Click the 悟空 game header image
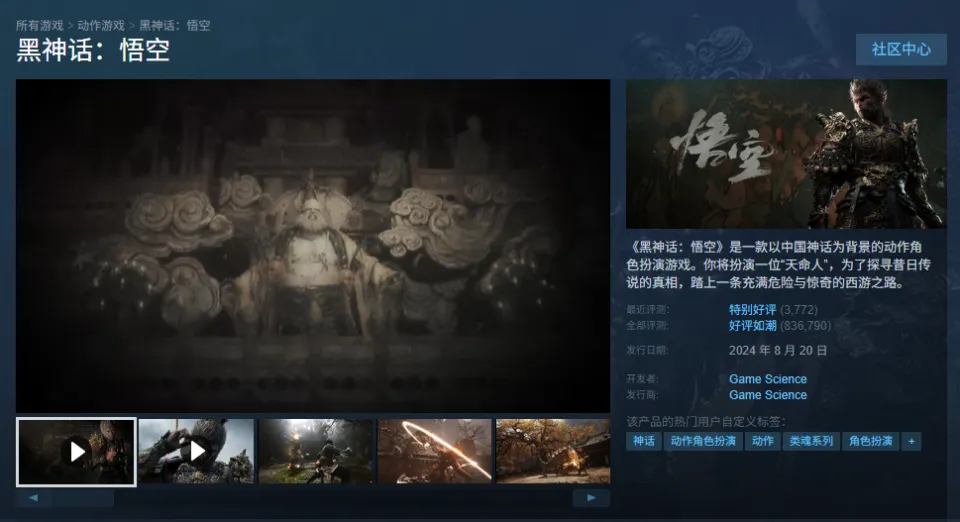Screen dimensions: 960x522 point(786,154)
